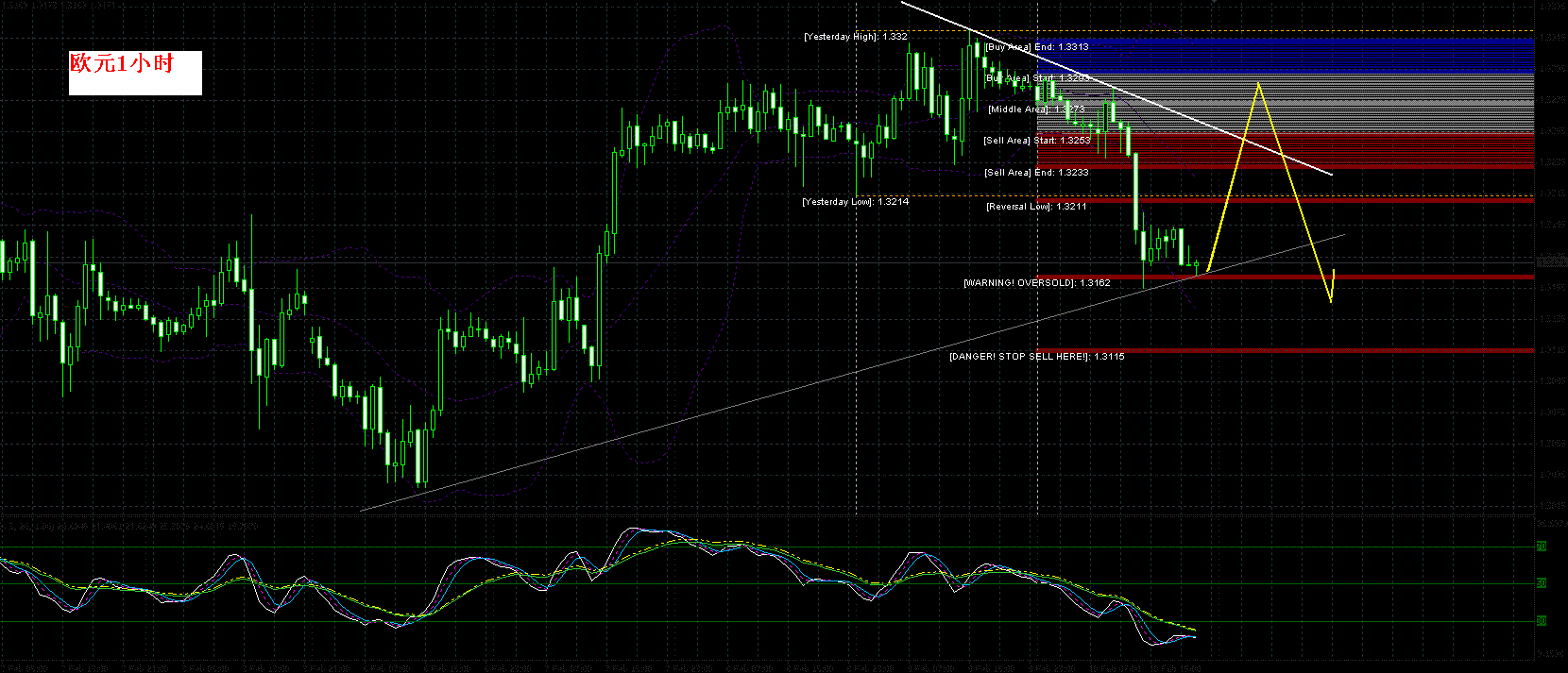
Task: Click the 30 level marker of the oscillator
Action: [x=1541, y=621]
